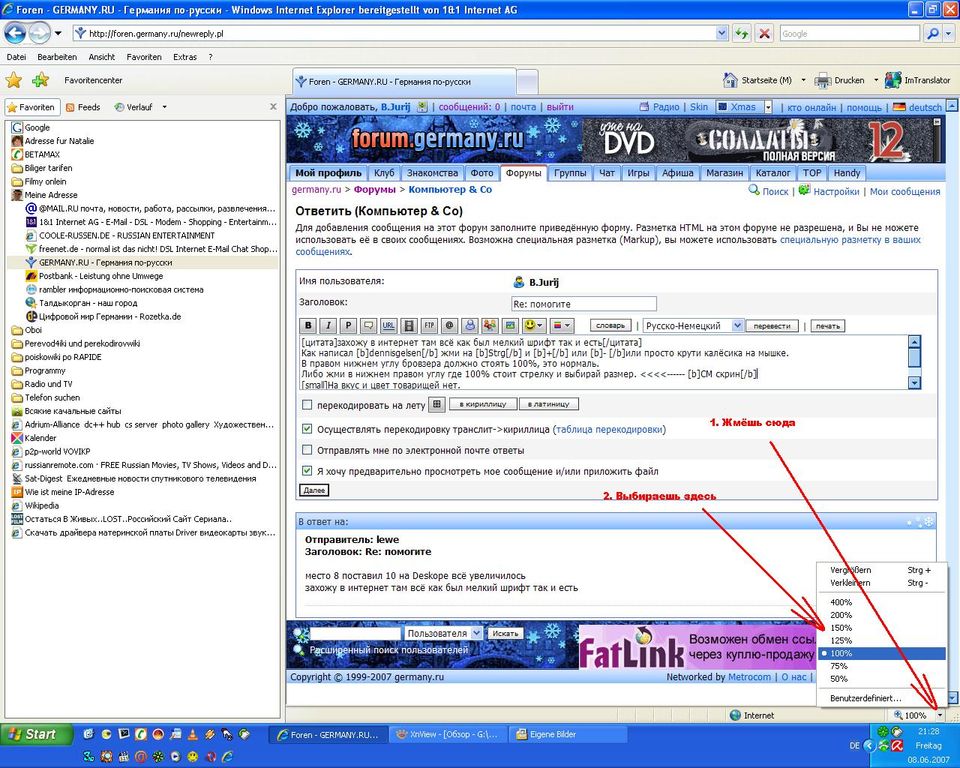Open 'таблица перекодировки' link
The image size is (960, 768).
point(610,429)
